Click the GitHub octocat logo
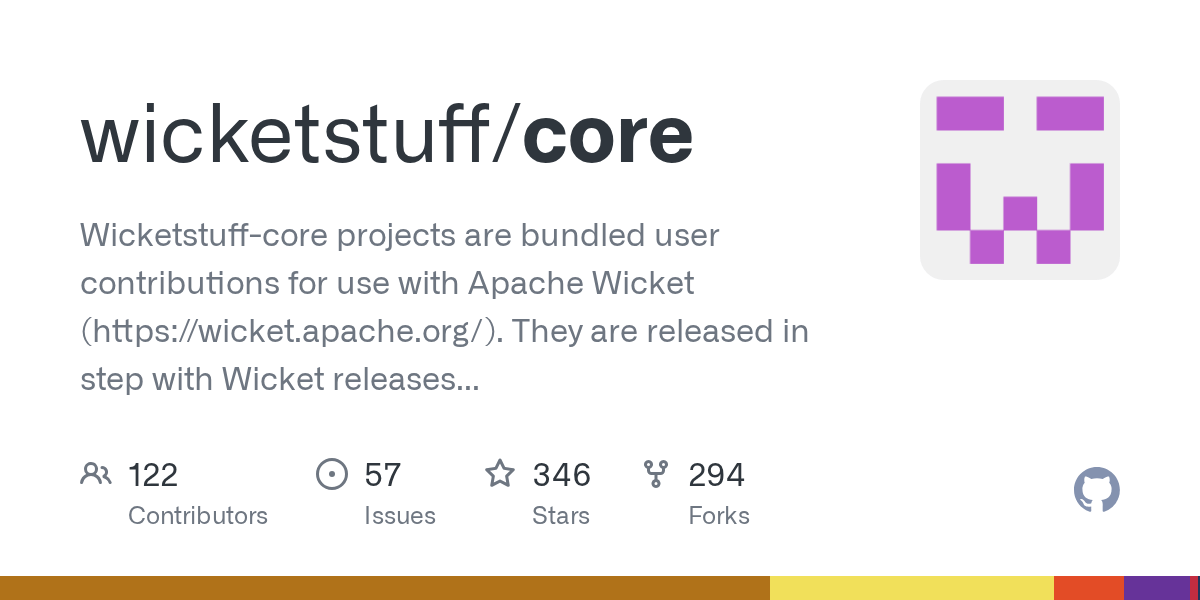The image size is (1200, 600). click(x=1097, y=491)
